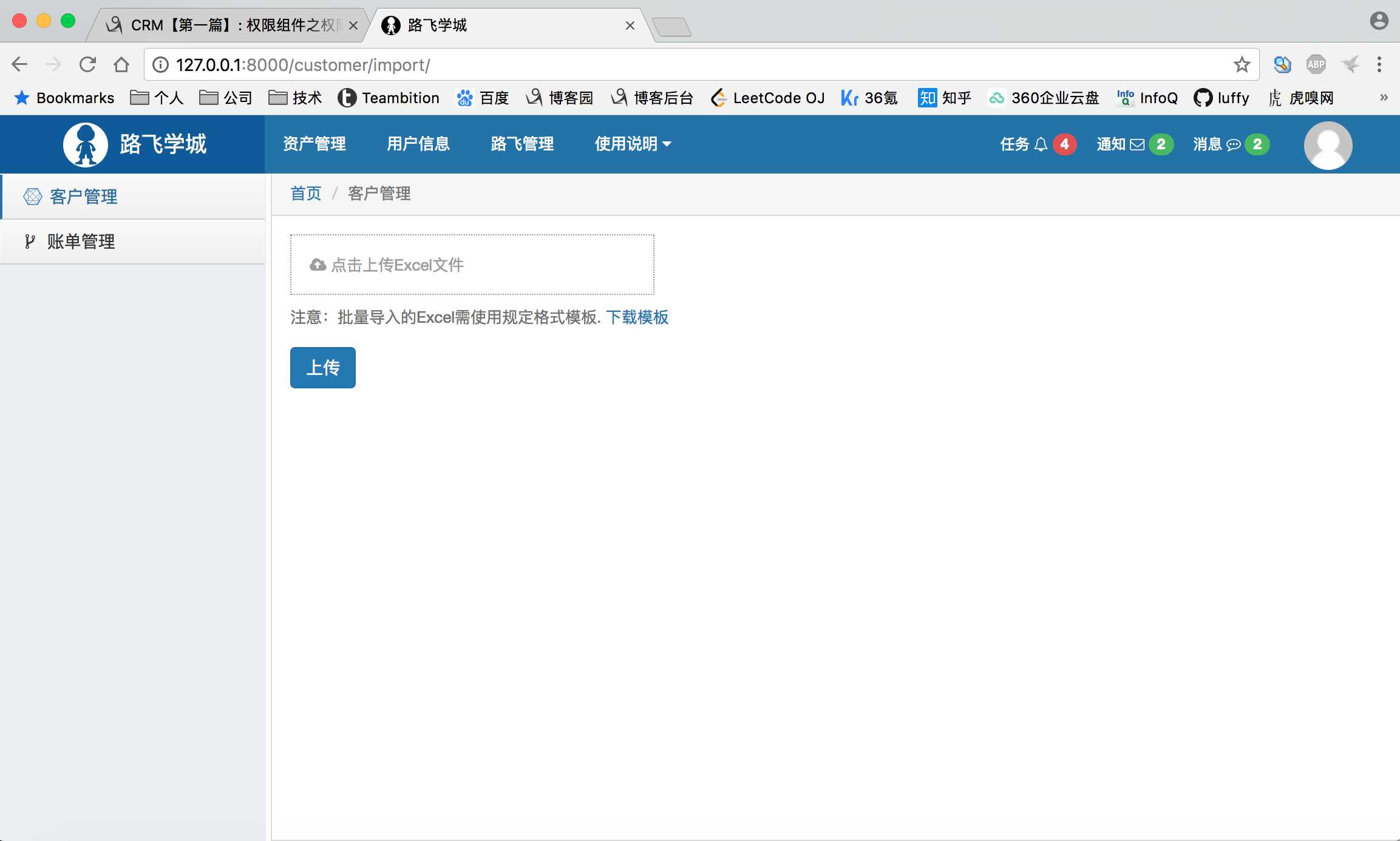This screenshot has width=1400, height=841.
Task: Click the upload cloud icon in upload box
Action: [316, 265]
